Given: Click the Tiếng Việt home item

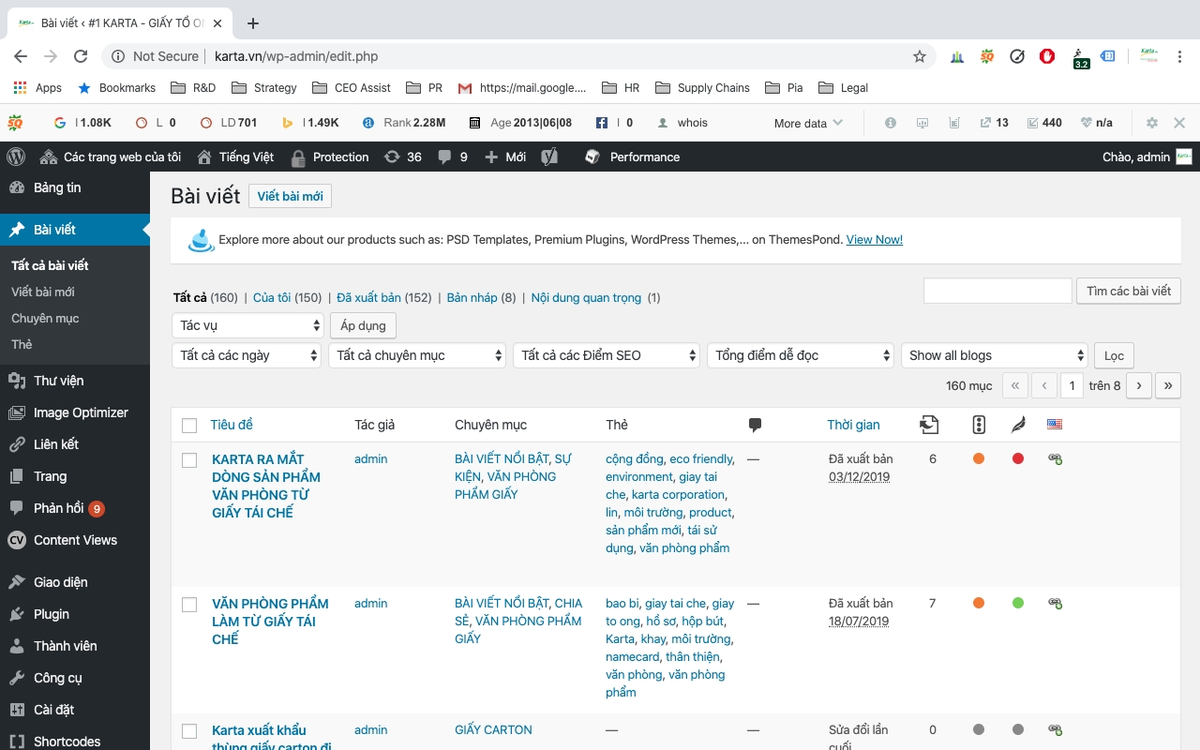Looking at the screenshot, I should (235, 157).
